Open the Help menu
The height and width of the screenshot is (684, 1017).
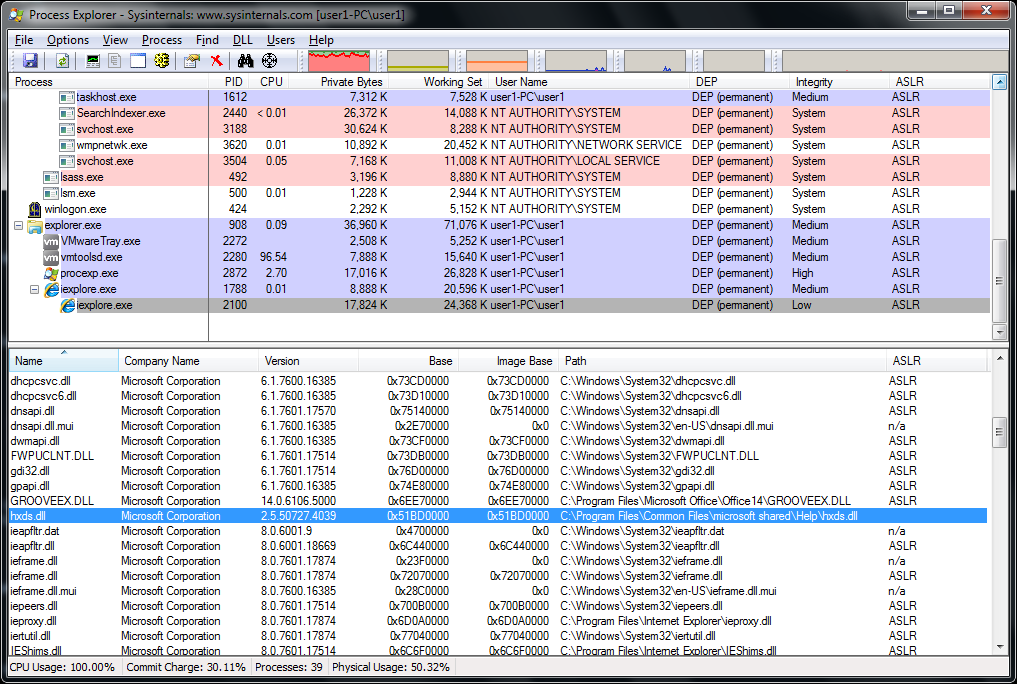coord(321,40)
